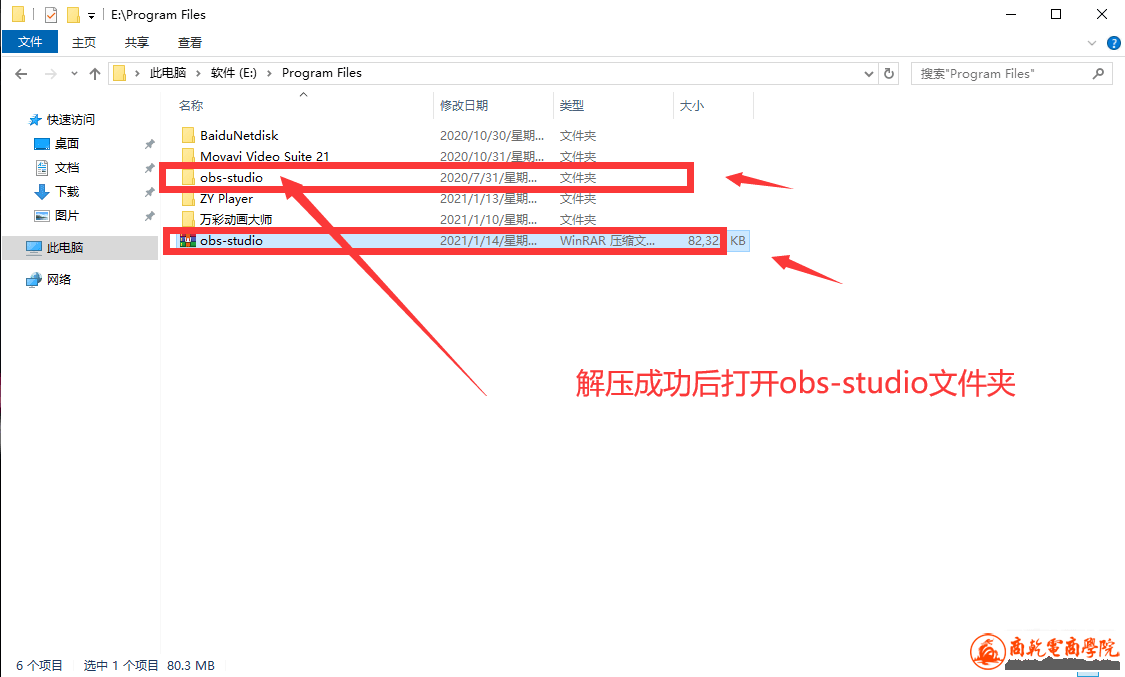
Task: Expand the ribbon with the chevron
Action: pos(1092,43)
